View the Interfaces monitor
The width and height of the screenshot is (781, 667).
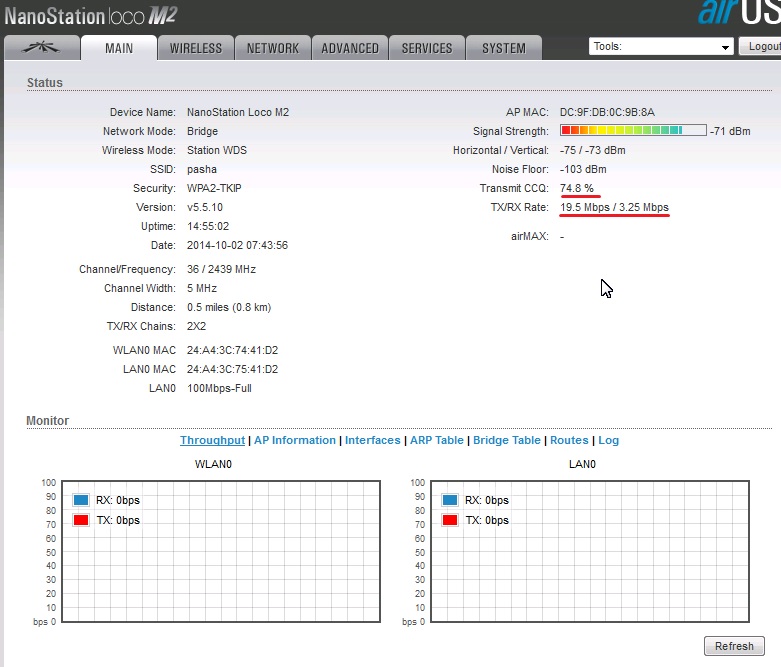373,440
